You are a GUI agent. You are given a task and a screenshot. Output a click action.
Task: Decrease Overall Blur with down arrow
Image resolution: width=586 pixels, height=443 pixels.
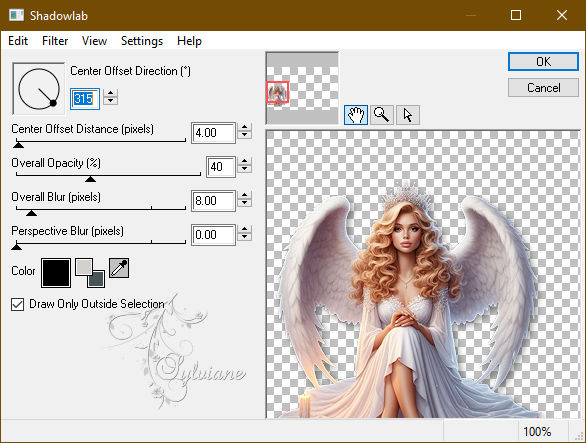[244, 203]
